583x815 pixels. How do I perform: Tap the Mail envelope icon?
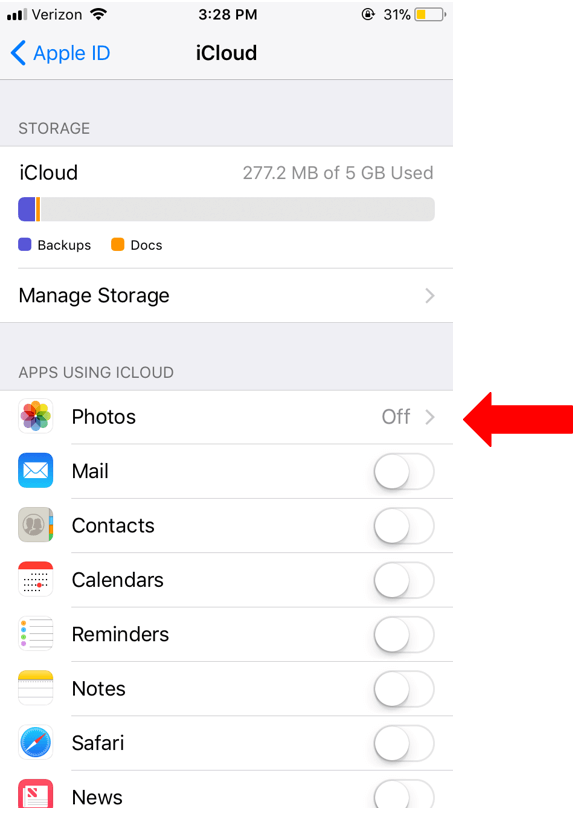click(36, 470)
